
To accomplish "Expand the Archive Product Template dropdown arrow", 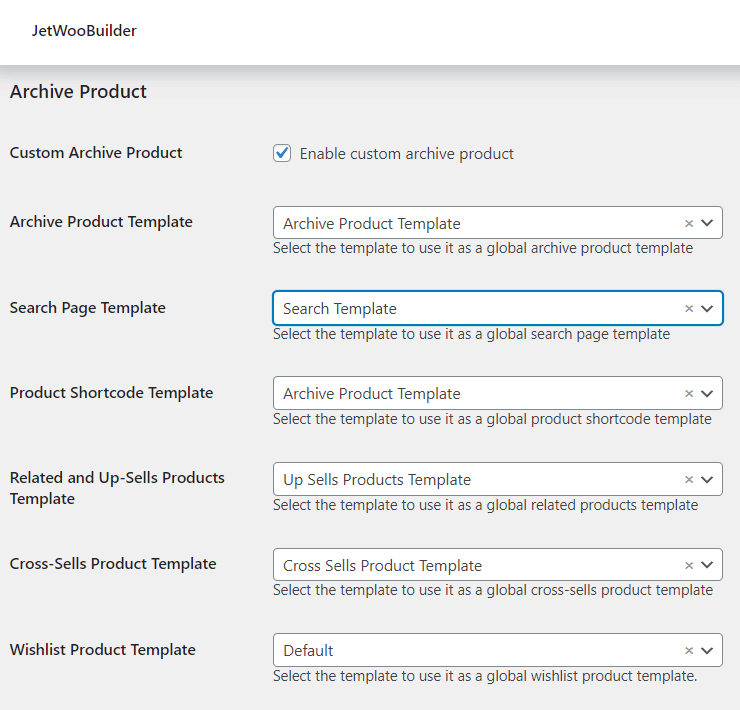I will [706, 223].
